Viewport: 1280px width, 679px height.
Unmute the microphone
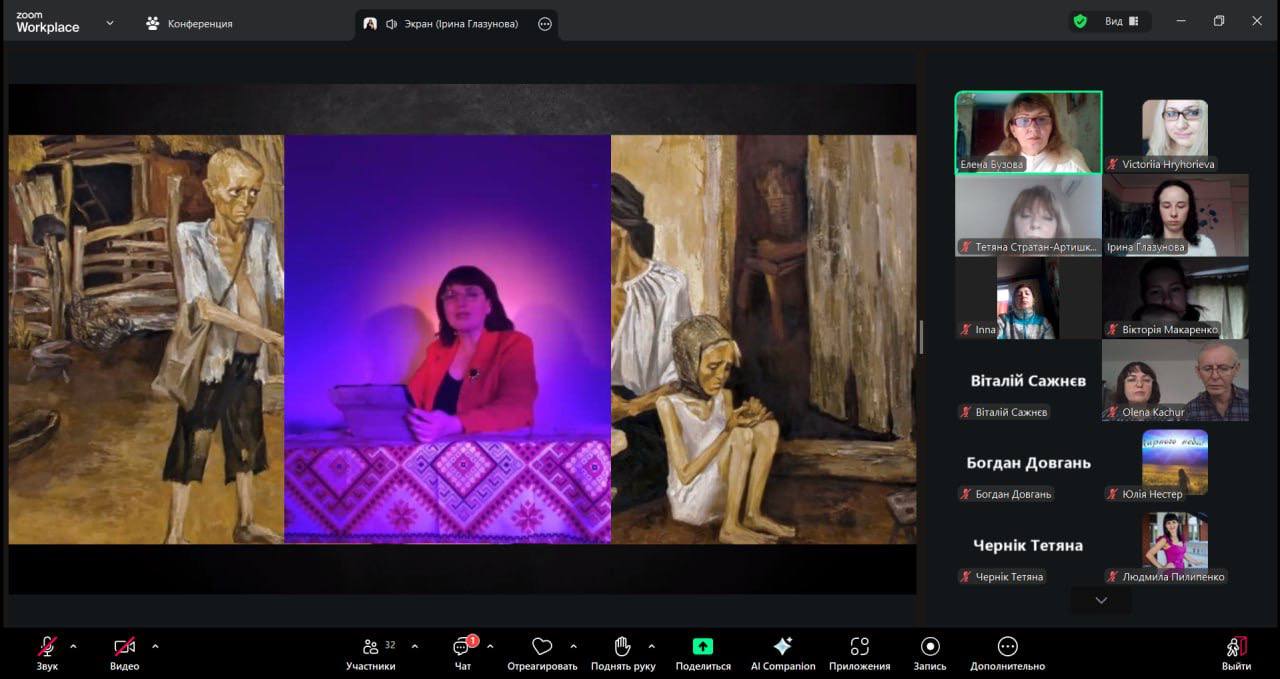pos(47,647)
